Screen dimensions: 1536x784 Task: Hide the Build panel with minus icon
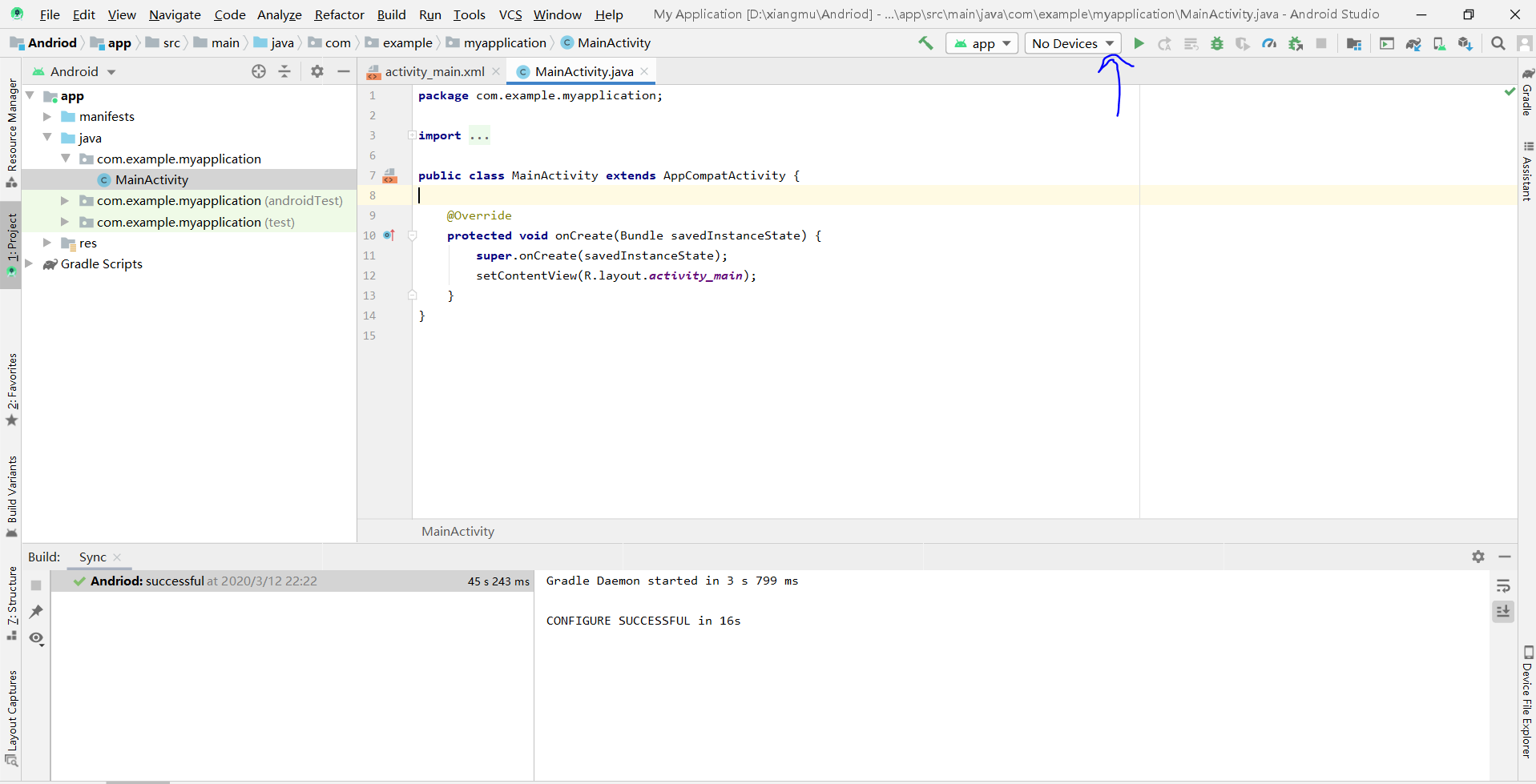point(1505,557)
